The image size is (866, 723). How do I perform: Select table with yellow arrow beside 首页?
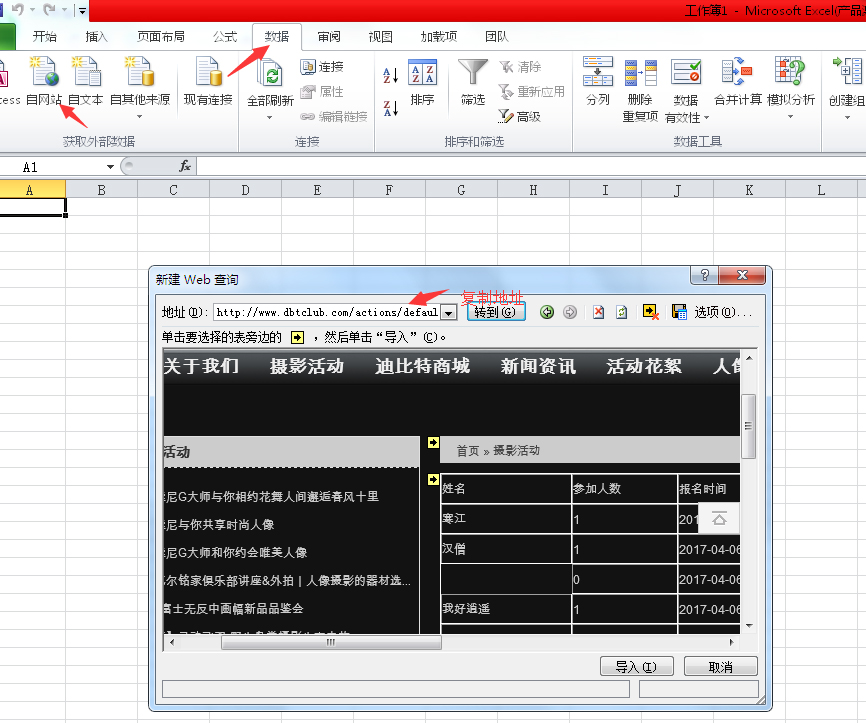[433, 442]
